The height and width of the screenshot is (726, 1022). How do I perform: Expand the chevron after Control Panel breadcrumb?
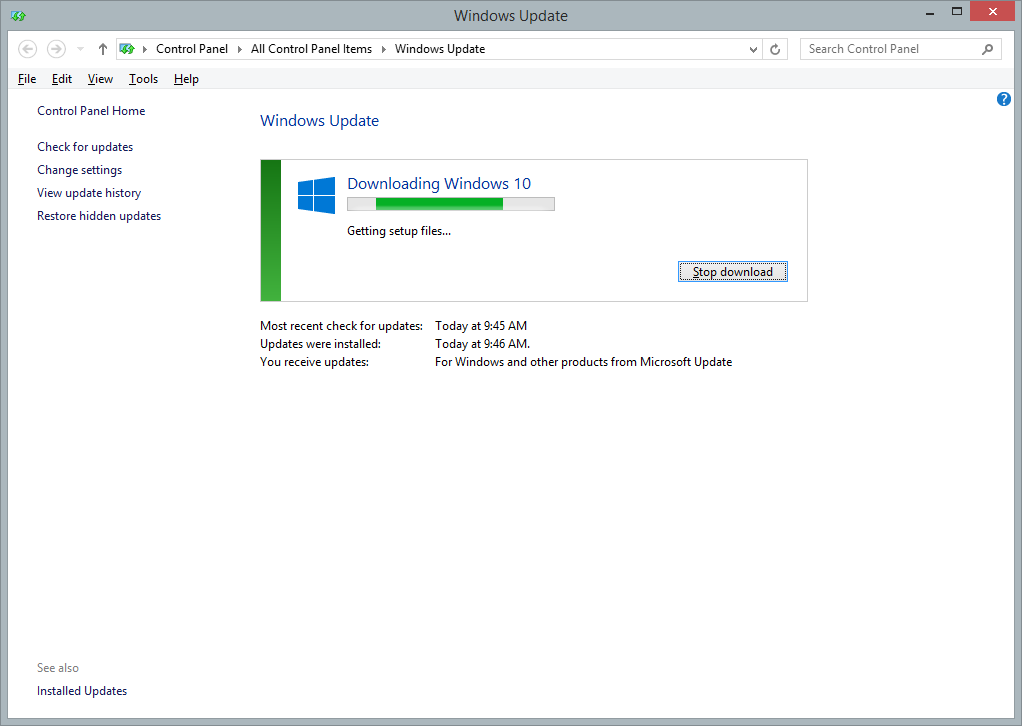[239, 49]
